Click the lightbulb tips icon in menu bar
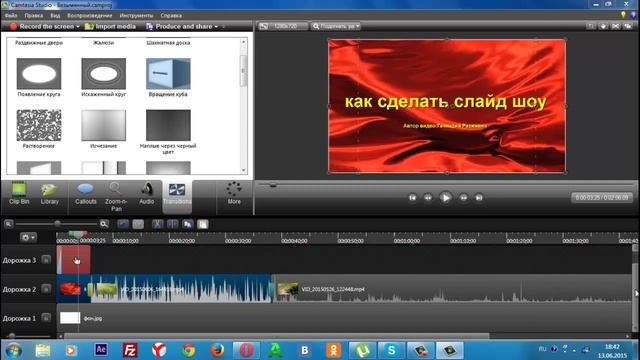640x360 pixels. pyautogui.click(x=623, y=15)
